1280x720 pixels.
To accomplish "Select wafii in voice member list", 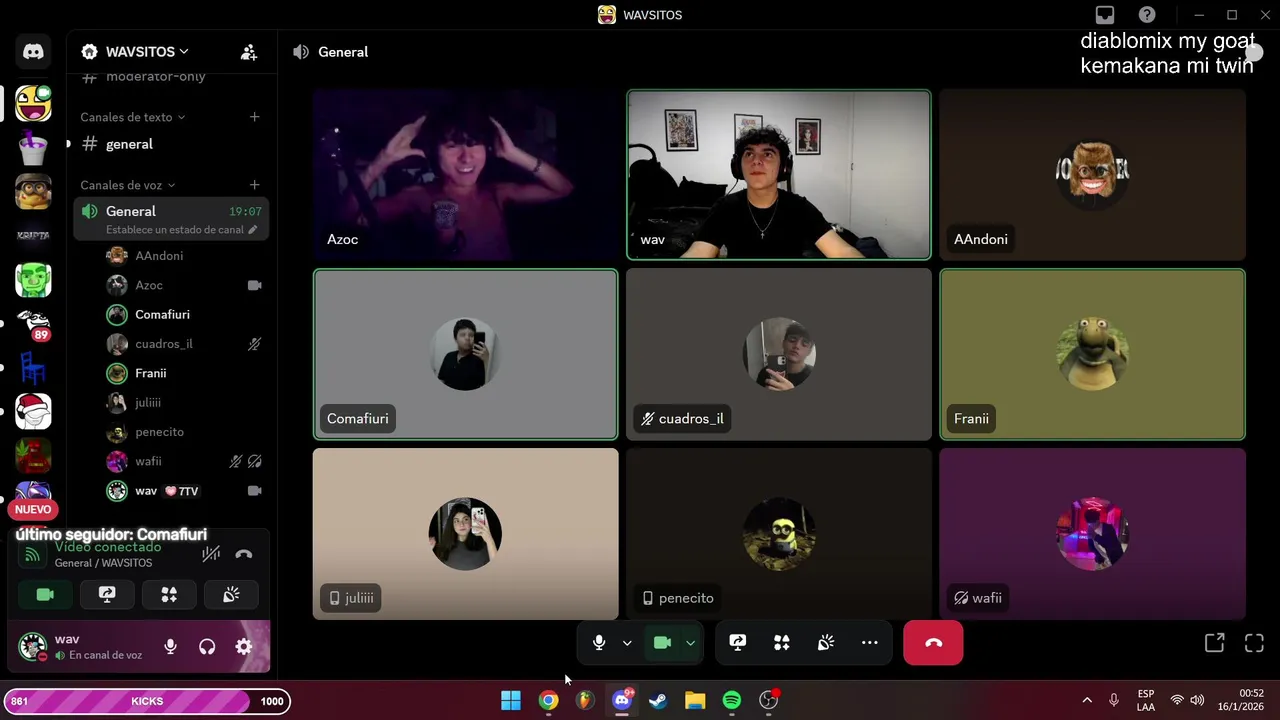I will coord(184,461).
